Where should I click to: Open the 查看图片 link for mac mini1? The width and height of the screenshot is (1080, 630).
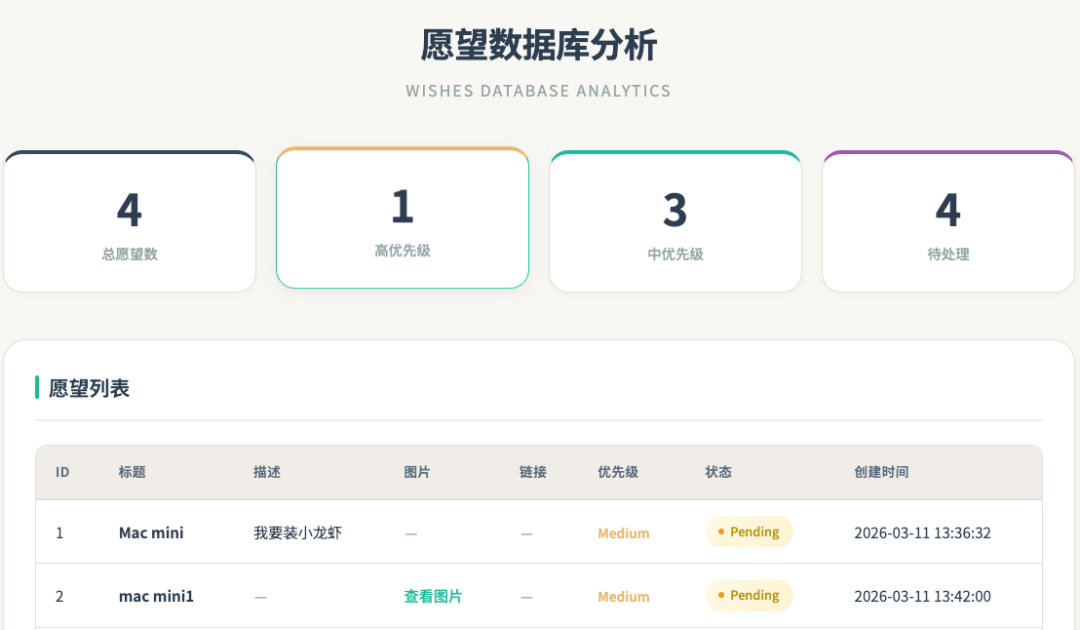pos(433,596)
